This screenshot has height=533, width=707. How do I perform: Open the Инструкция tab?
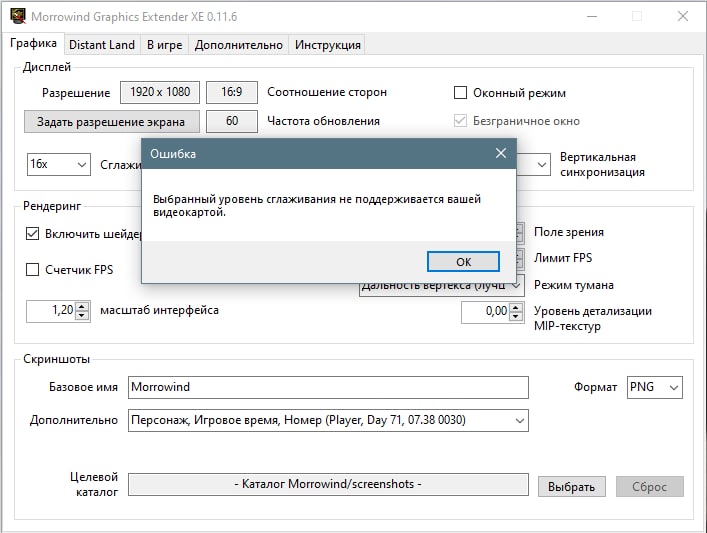tap(327, 45)
